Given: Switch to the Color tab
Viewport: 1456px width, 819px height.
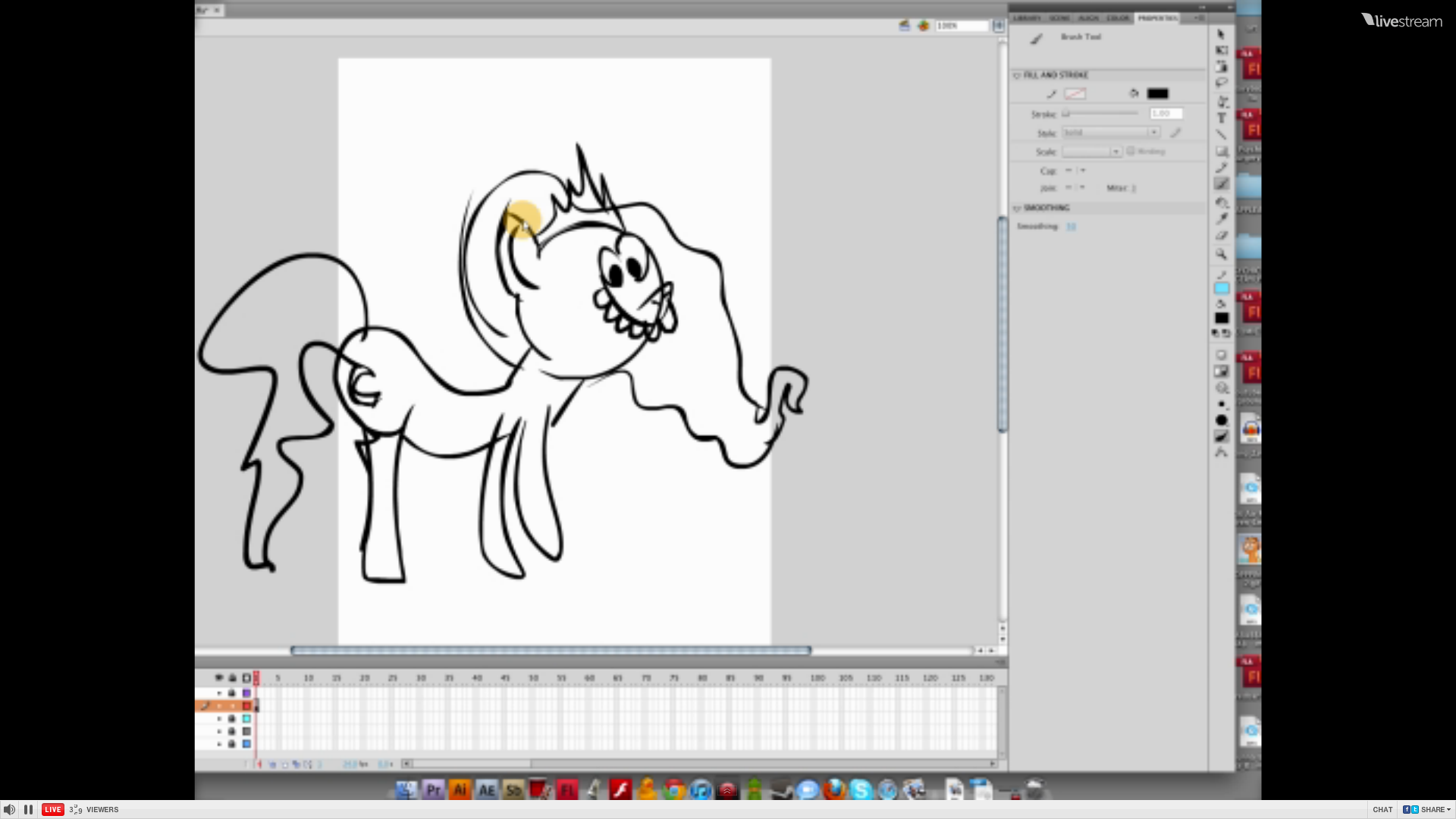Looking at the screenshot, I should 1118,18.
